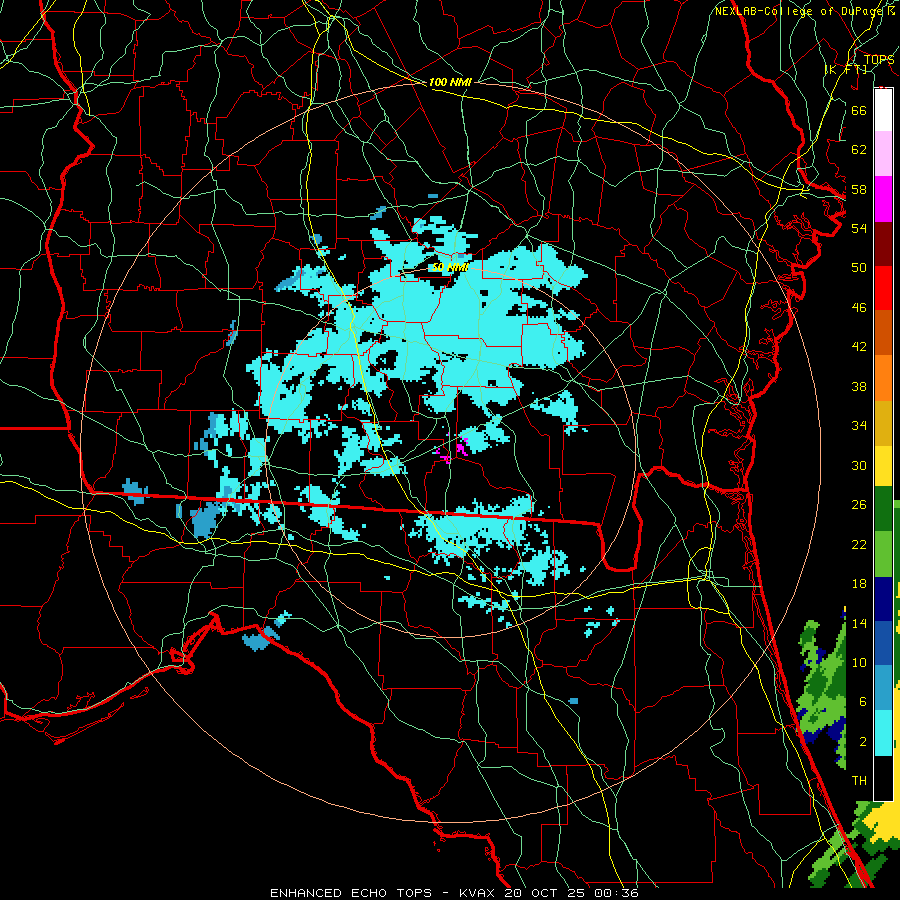
Task: Select the 46 legend value
Action: pos(859,308)
